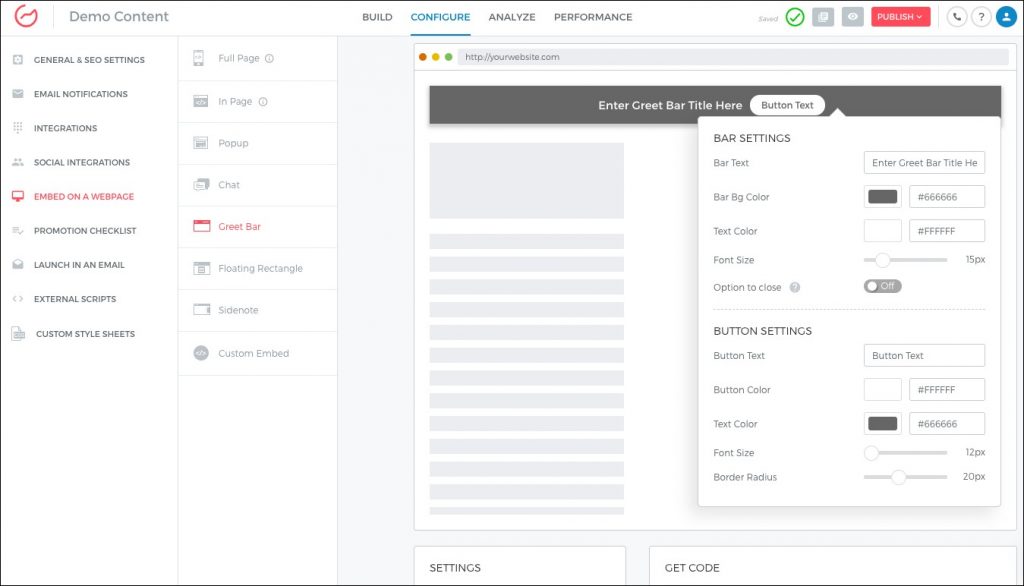Screen dimensions: 1024x586
Task: Open the Publish dropdown button
Action: point(900,17)
